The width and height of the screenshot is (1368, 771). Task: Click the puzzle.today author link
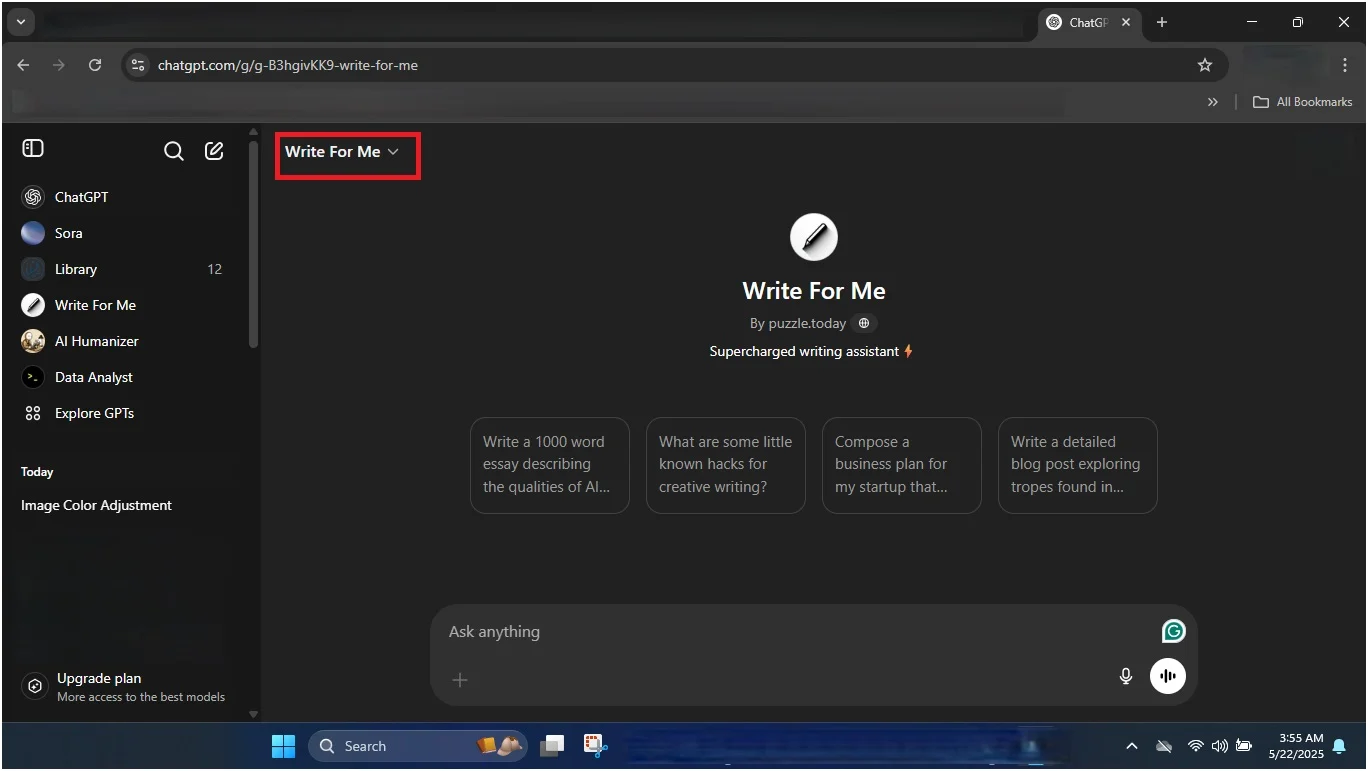[807, 323]
